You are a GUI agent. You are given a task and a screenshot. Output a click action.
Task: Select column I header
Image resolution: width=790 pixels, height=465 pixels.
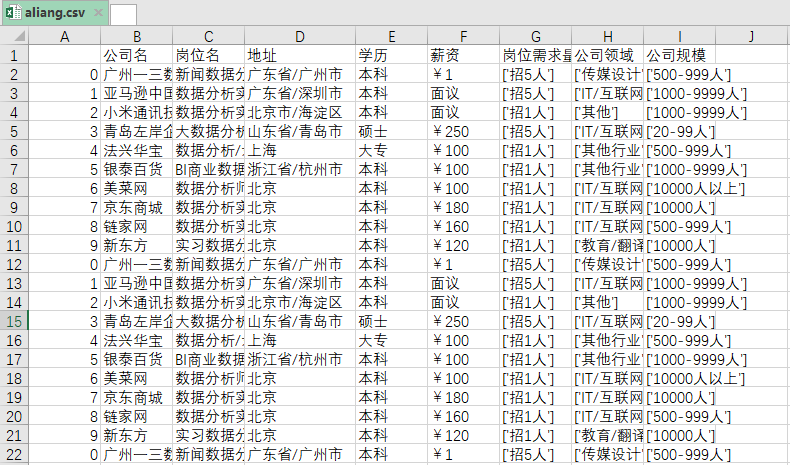point(680,36)
